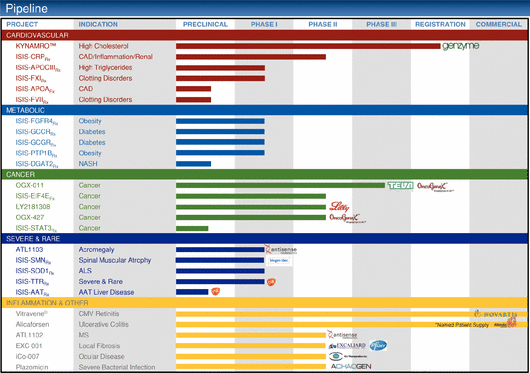Click the METABOLIC section header
Viewport: 530px width, 373px height.
click(x=265, y=110)
